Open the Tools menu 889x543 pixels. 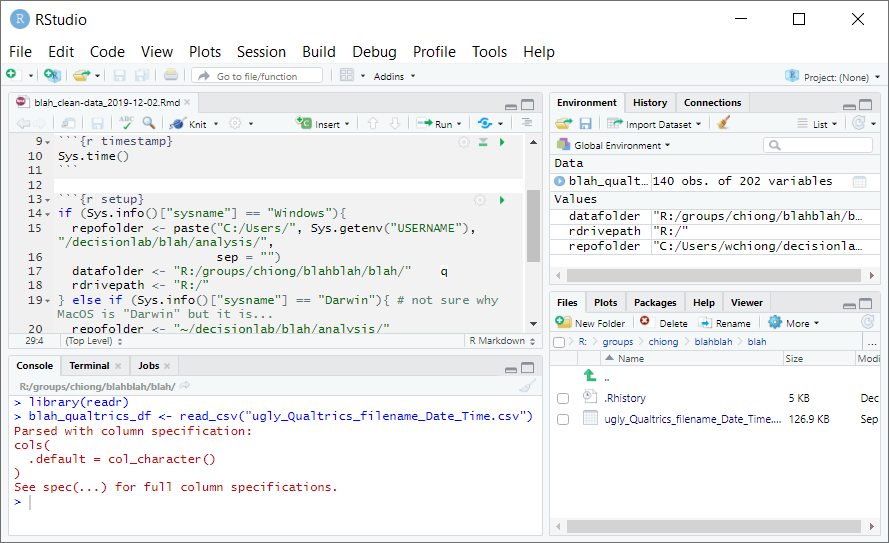[489, 52]
